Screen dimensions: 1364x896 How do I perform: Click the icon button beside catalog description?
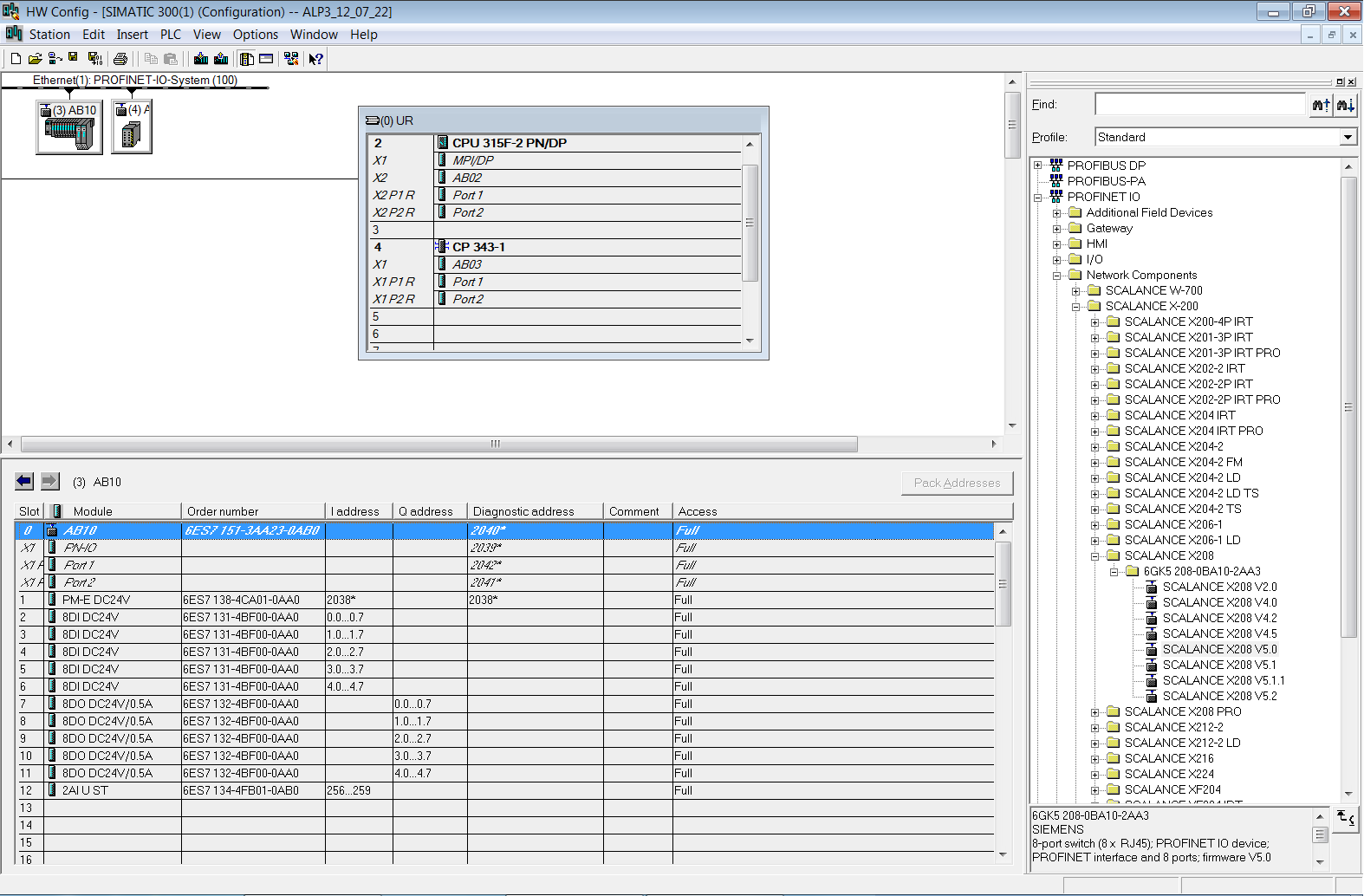1346,818
